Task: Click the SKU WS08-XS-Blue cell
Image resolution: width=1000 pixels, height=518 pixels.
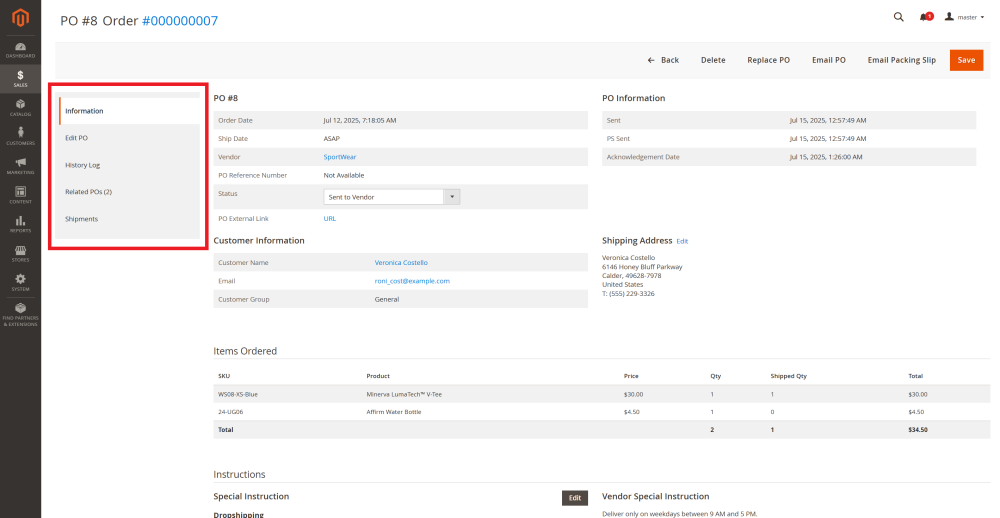Action: [x=238, y=394]
